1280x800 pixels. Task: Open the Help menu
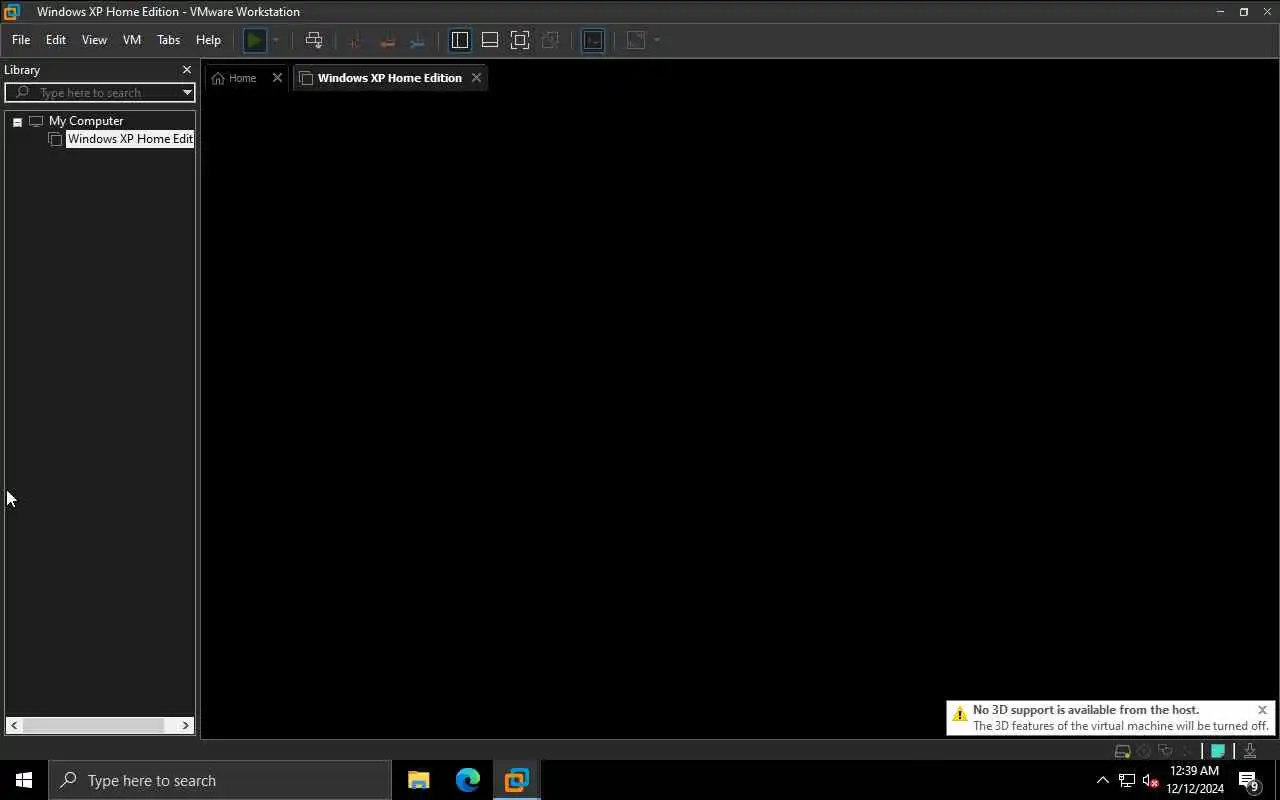pyautogui.click(x=208, y=40)
